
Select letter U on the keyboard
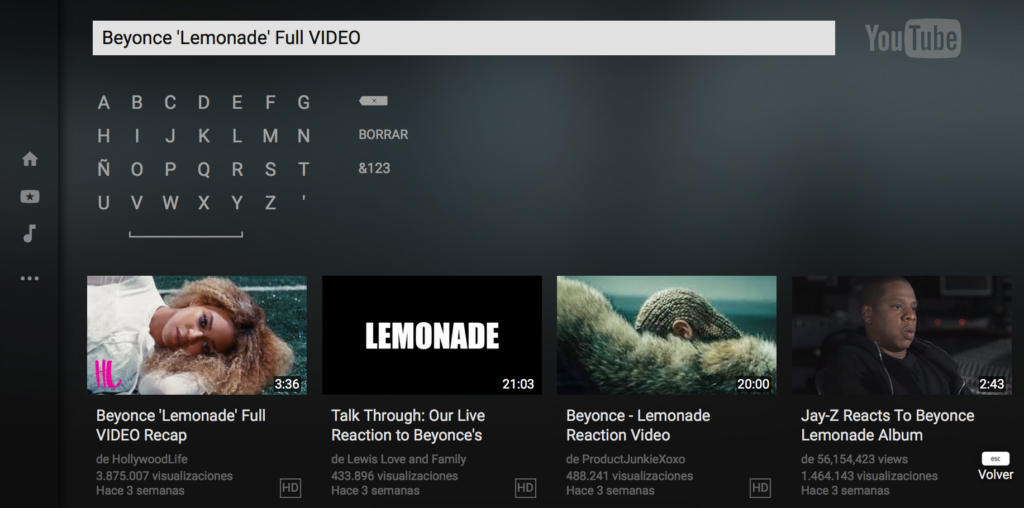(103, 203)
